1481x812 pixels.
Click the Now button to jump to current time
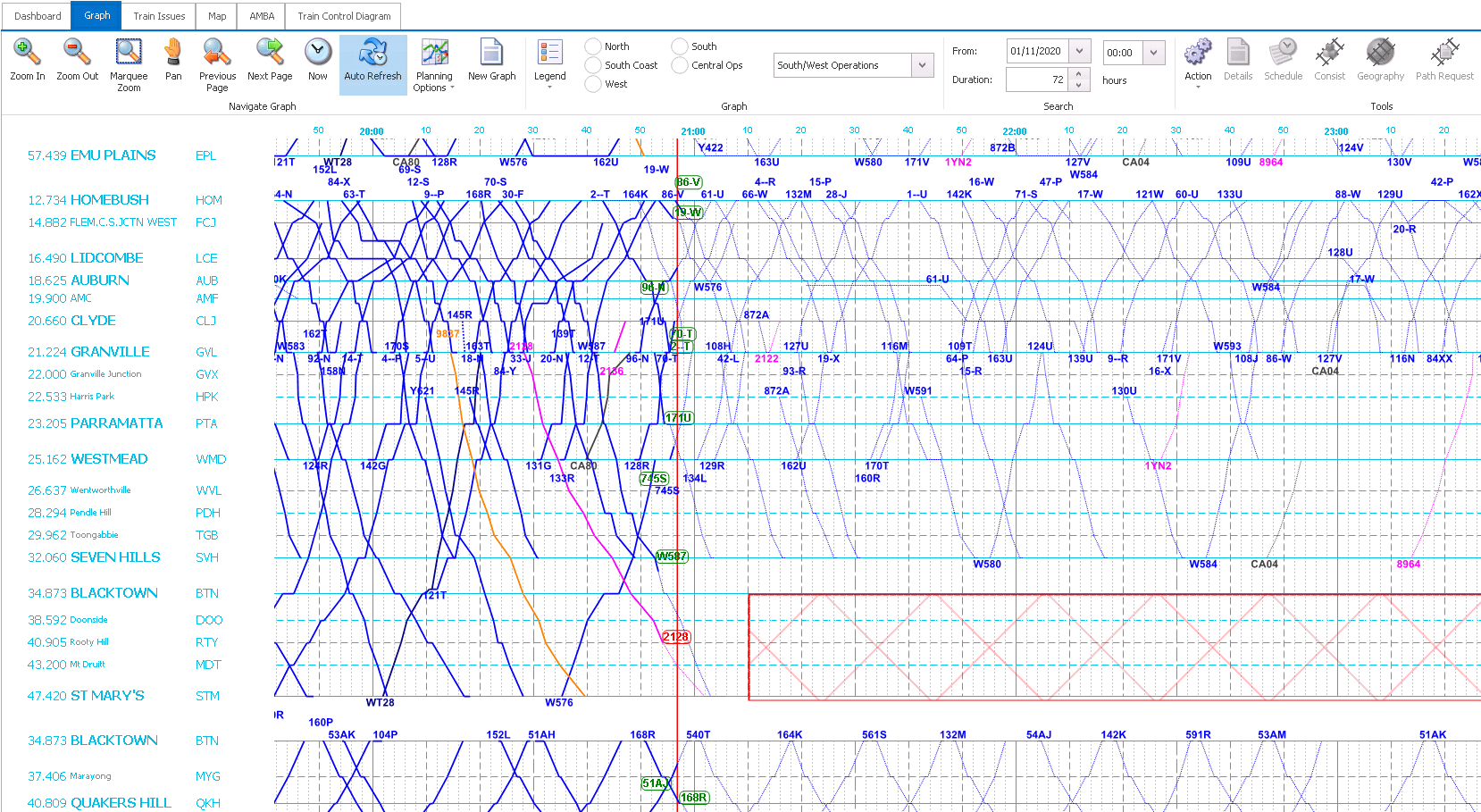[317, 61]
